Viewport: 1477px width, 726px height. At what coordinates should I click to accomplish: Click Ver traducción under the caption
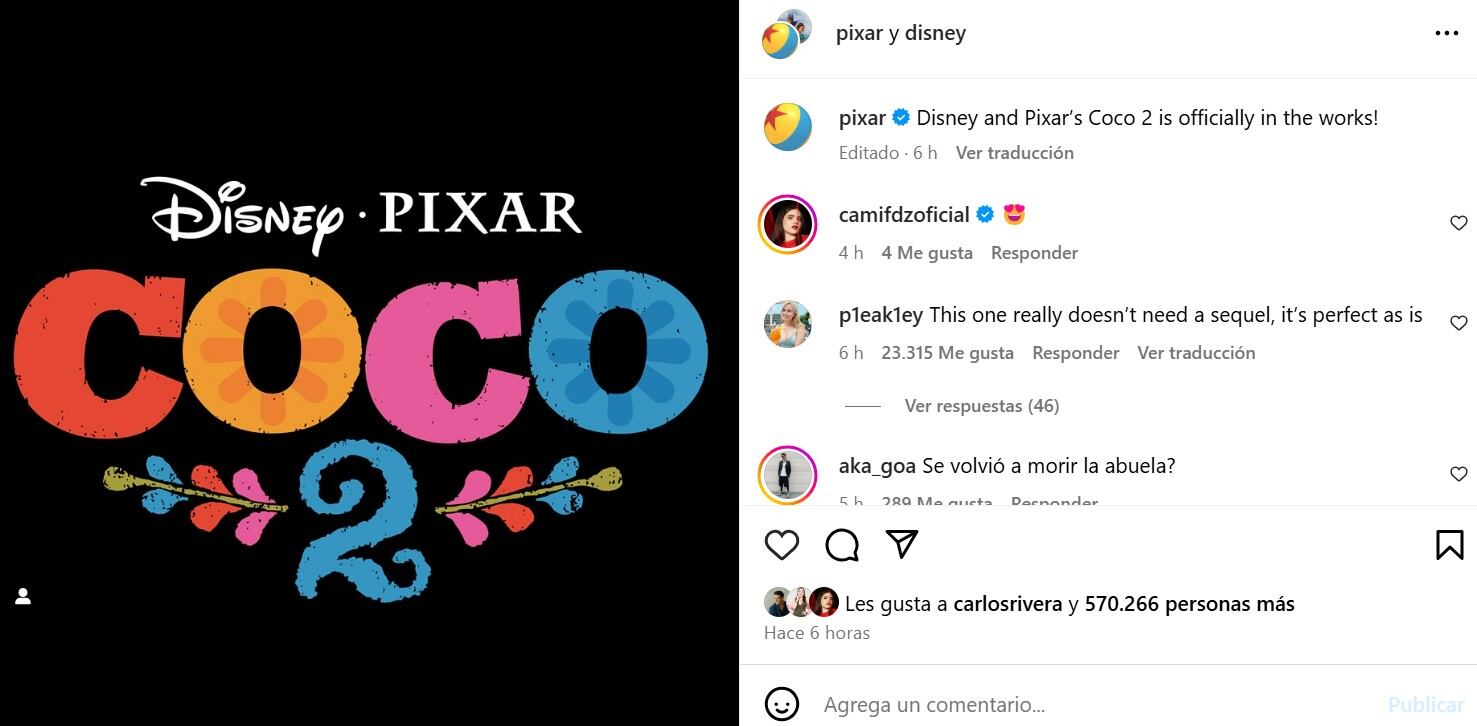[1014, 153]
